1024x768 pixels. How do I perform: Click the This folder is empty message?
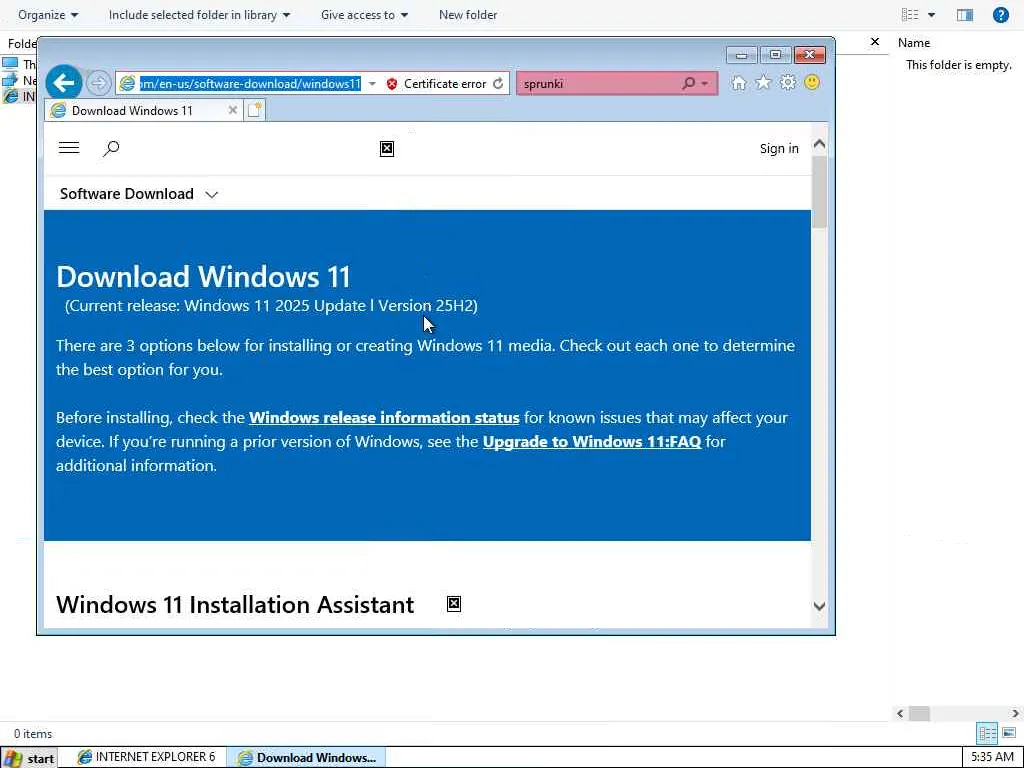click(959, 65)
